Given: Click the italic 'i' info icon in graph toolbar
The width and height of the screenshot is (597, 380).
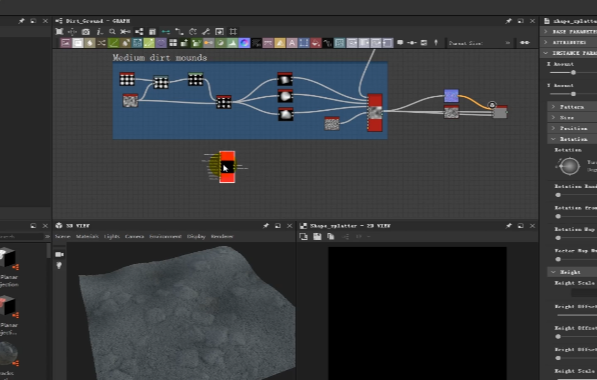Looking at the screenshot, I should [99, 32].
